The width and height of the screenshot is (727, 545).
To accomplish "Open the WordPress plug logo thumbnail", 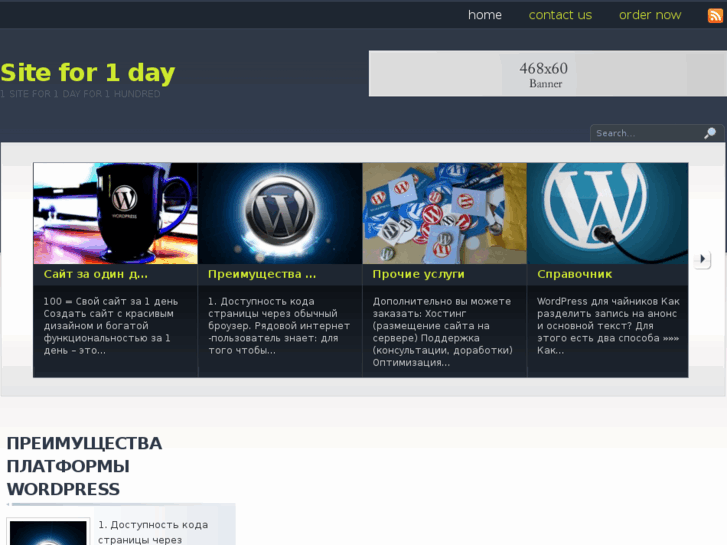I will (x=607, y=213).
